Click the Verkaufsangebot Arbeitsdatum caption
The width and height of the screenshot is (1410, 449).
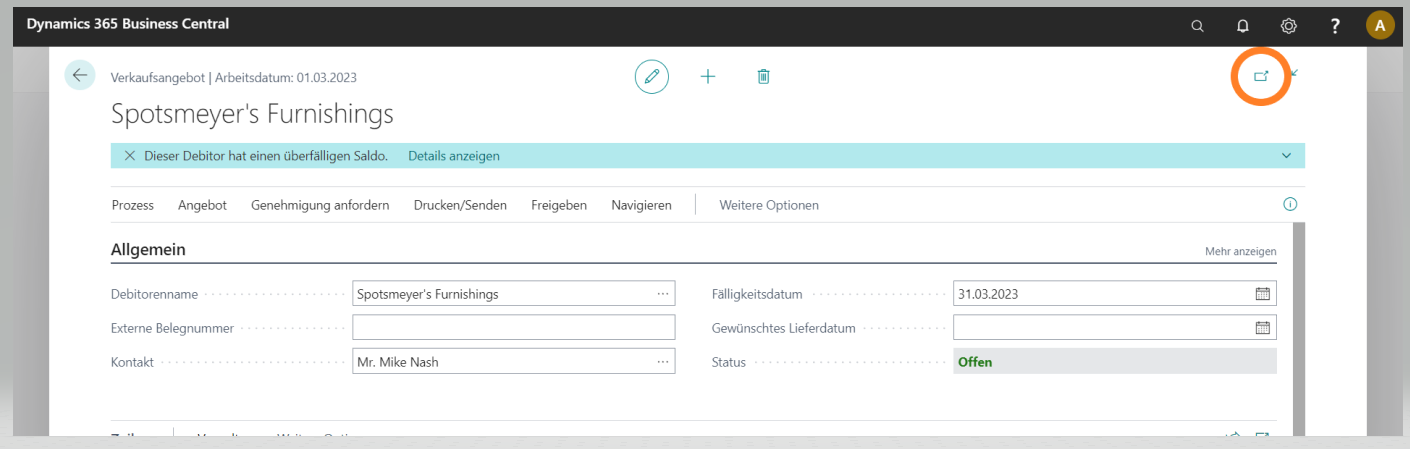point(234,77)
